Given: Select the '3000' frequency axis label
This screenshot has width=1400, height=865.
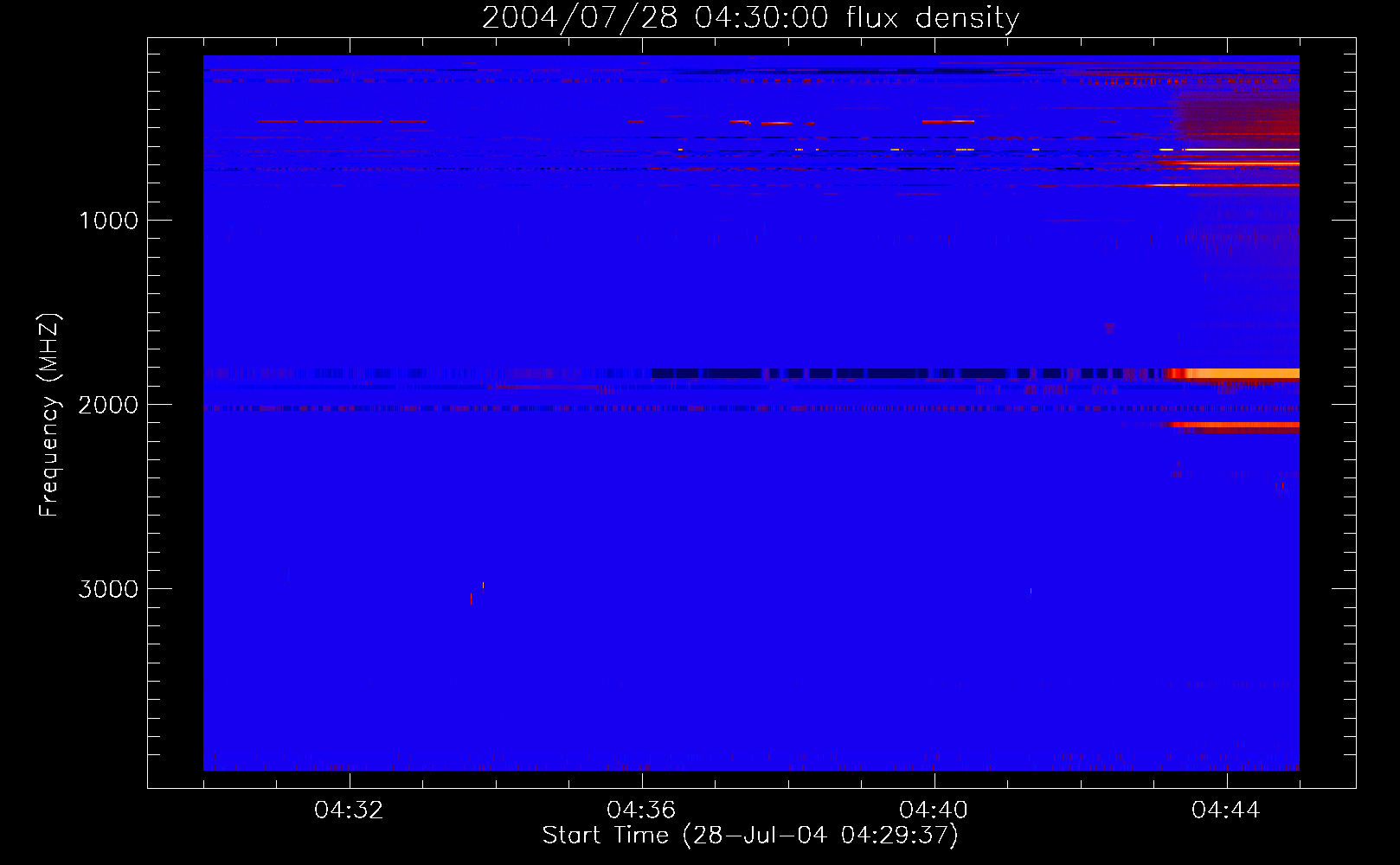Looking at the screenshot, I should click(108, 589).
